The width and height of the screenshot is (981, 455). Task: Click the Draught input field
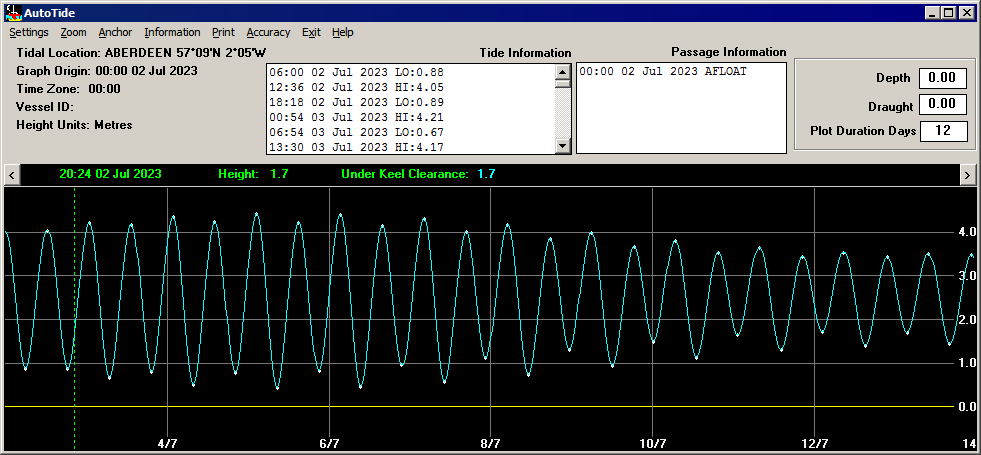[942, 104]
